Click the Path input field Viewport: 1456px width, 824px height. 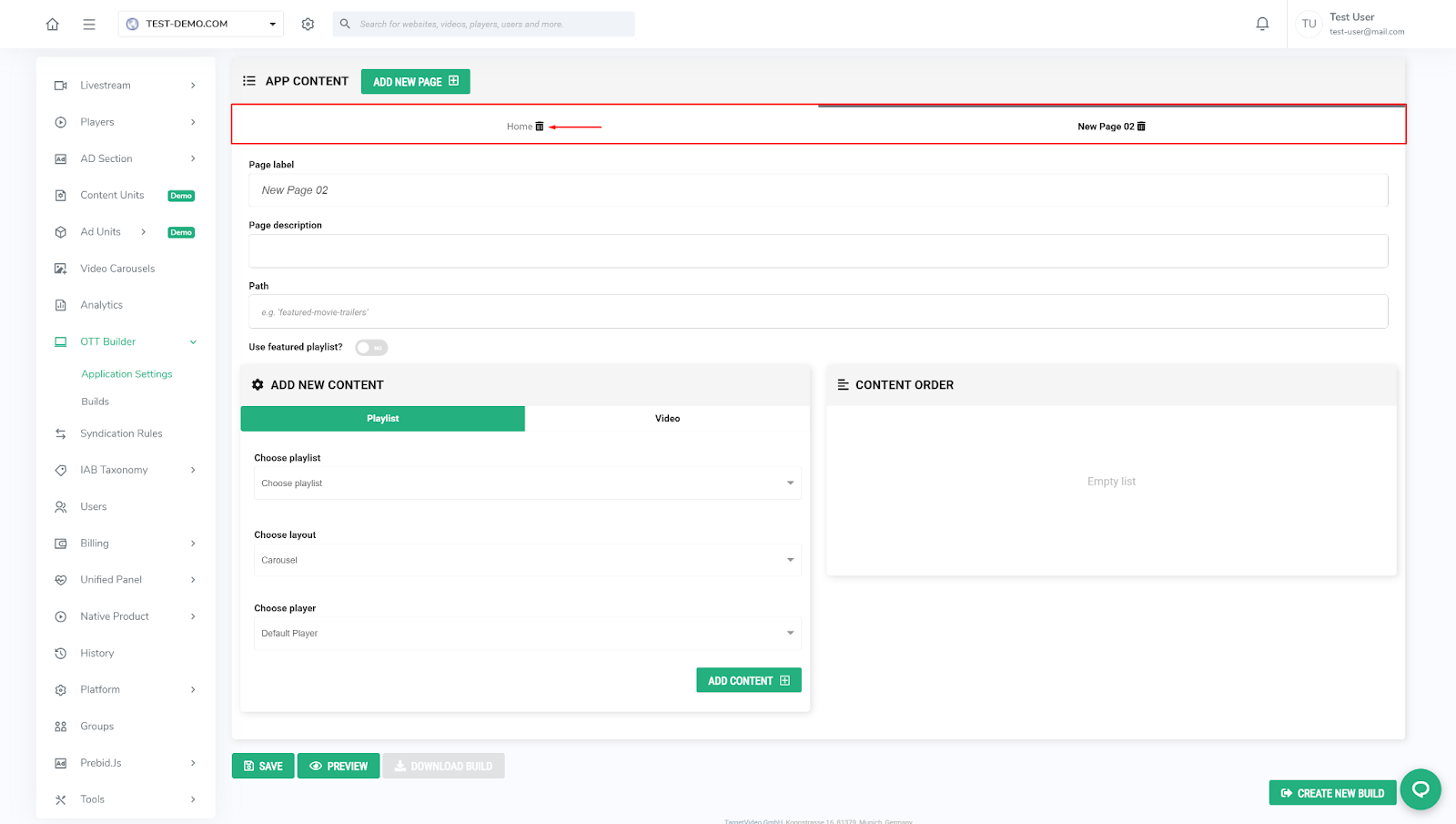[x=817, y=312]
